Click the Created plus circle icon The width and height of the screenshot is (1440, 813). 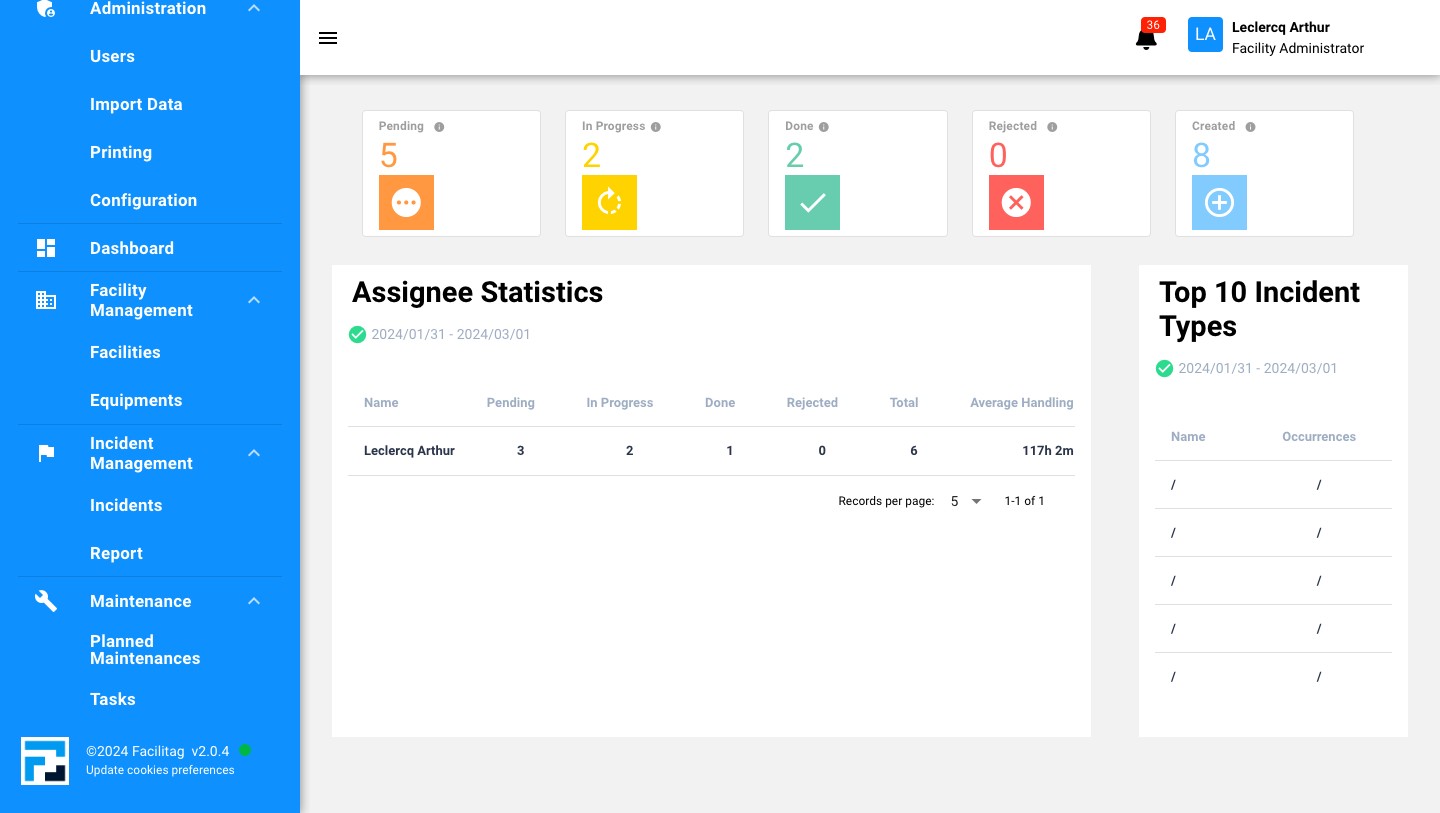coord(1219,202)
